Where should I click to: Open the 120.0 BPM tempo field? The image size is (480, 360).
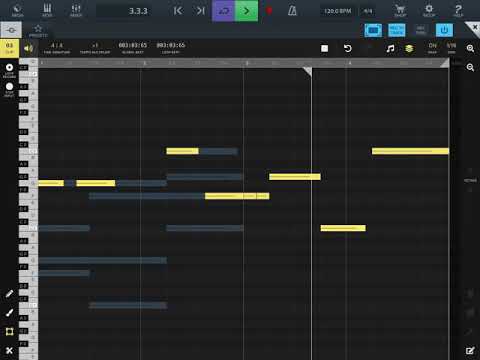click(337, 11)
